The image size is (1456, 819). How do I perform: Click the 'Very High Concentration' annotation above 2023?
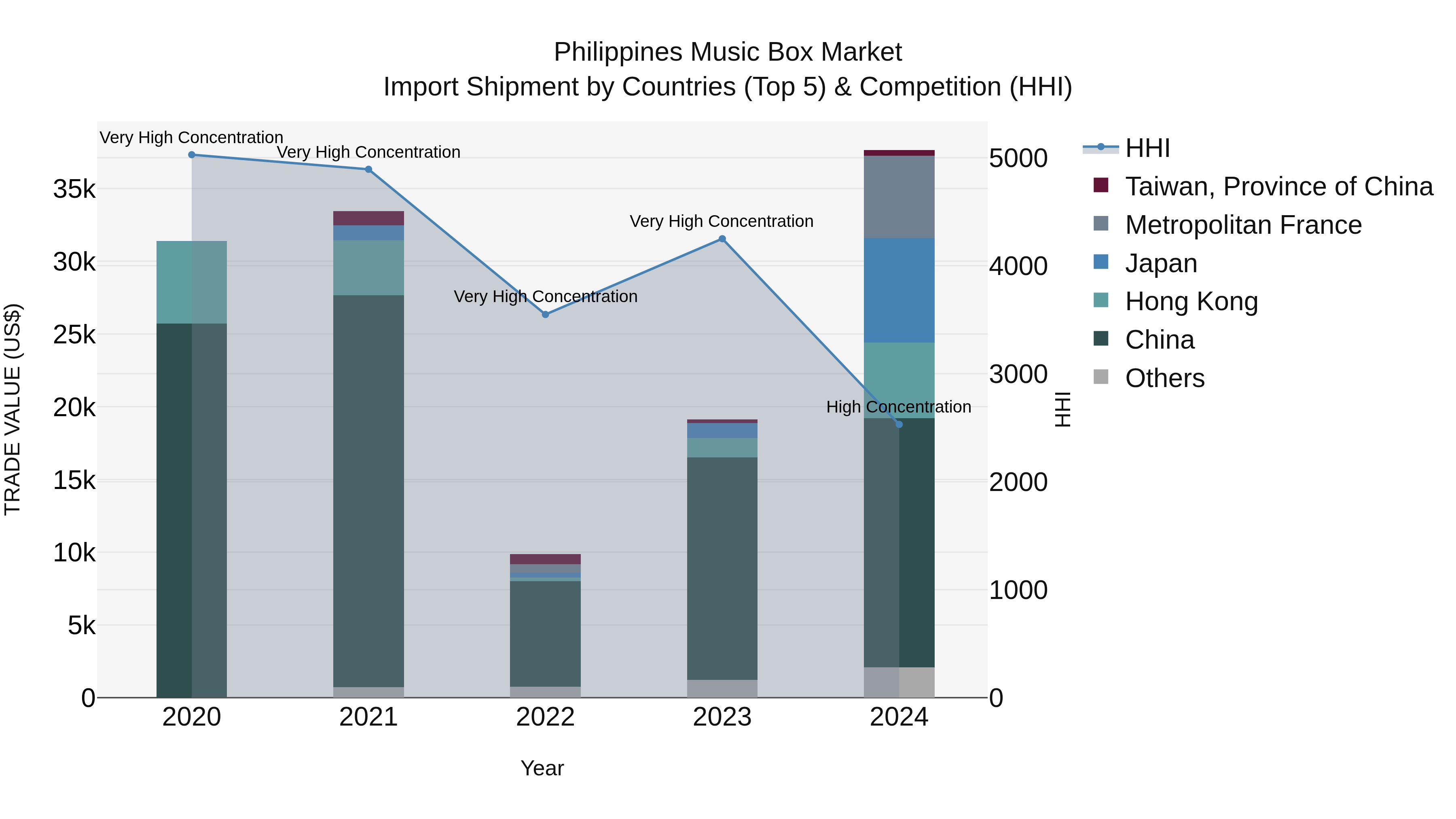tap(722, 222)
